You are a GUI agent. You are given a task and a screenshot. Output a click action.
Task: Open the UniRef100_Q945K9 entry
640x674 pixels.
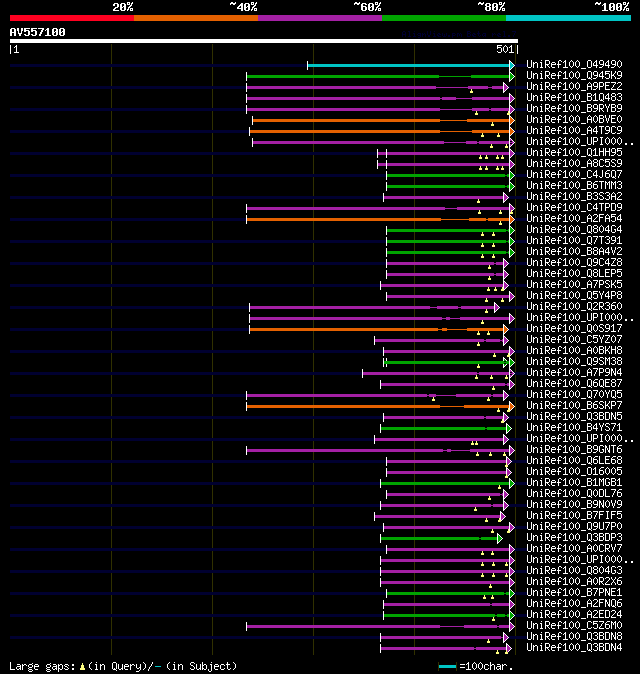click(x=574, y=76)
